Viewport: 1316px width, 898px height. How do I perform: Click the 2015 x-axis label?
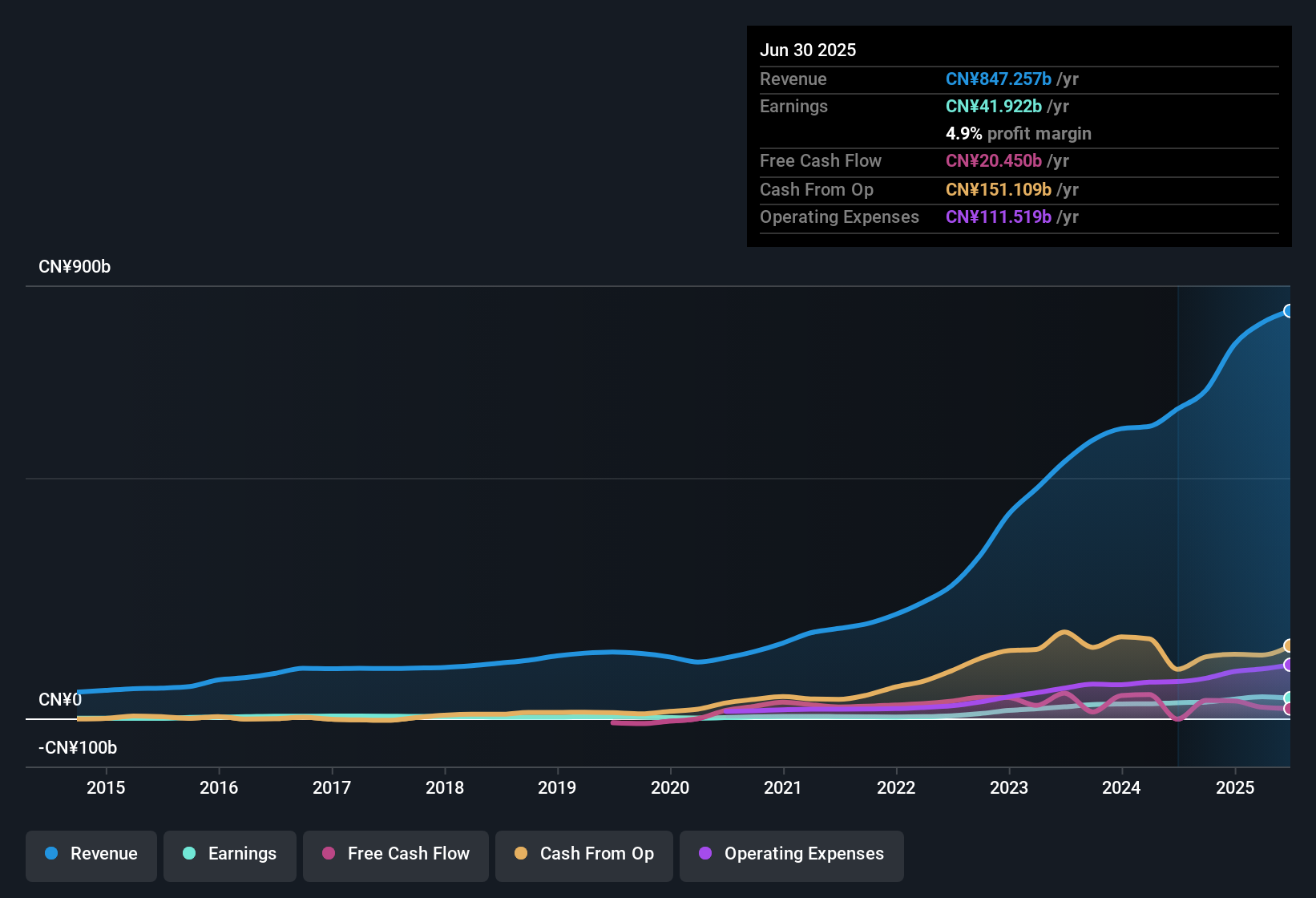(106, 787)
